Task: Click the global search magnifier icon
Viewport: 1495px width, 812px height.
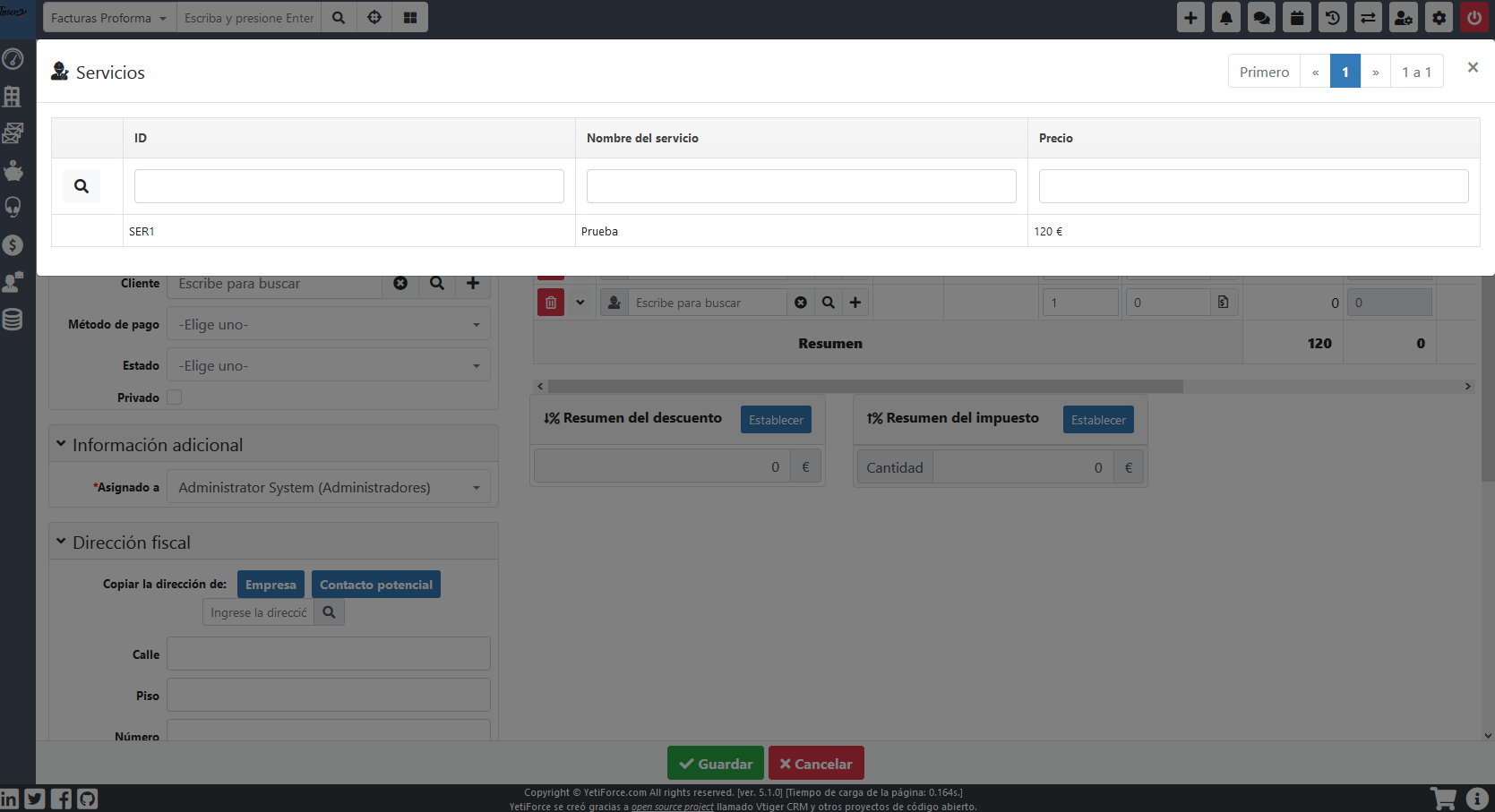Action: [339, 18]
